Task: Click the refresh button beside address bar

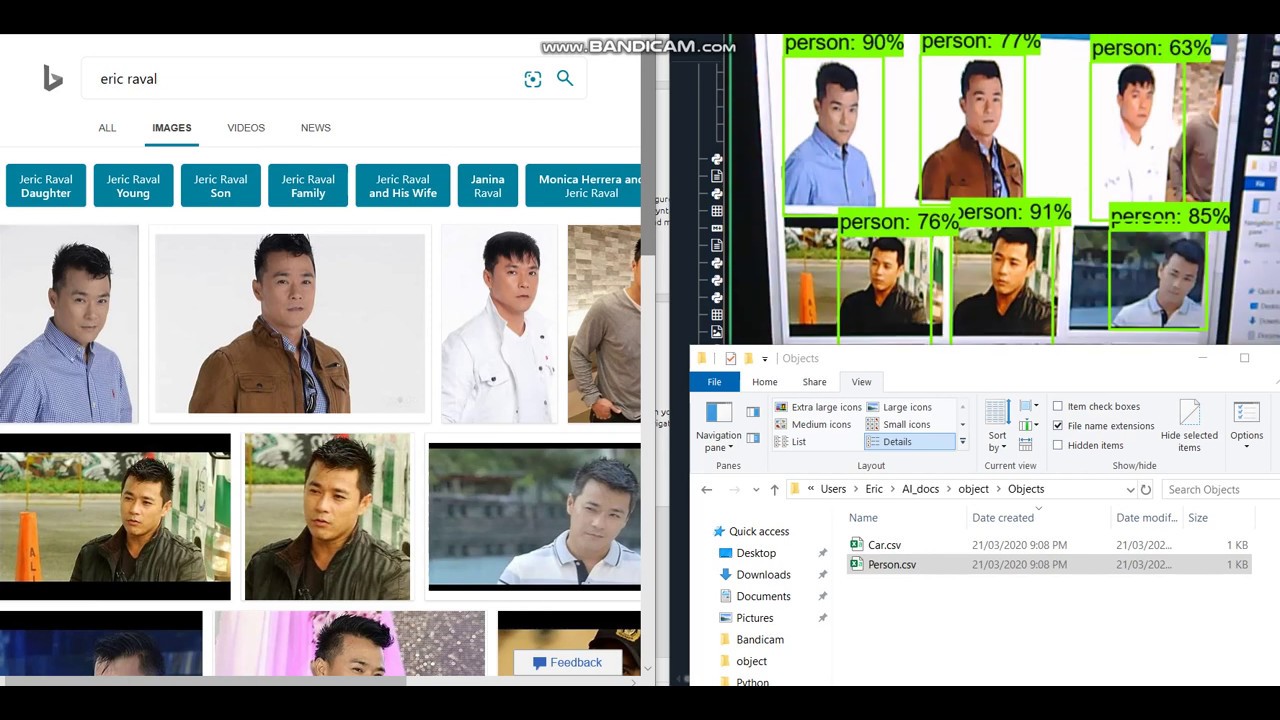Action: tap(1146, 490)
